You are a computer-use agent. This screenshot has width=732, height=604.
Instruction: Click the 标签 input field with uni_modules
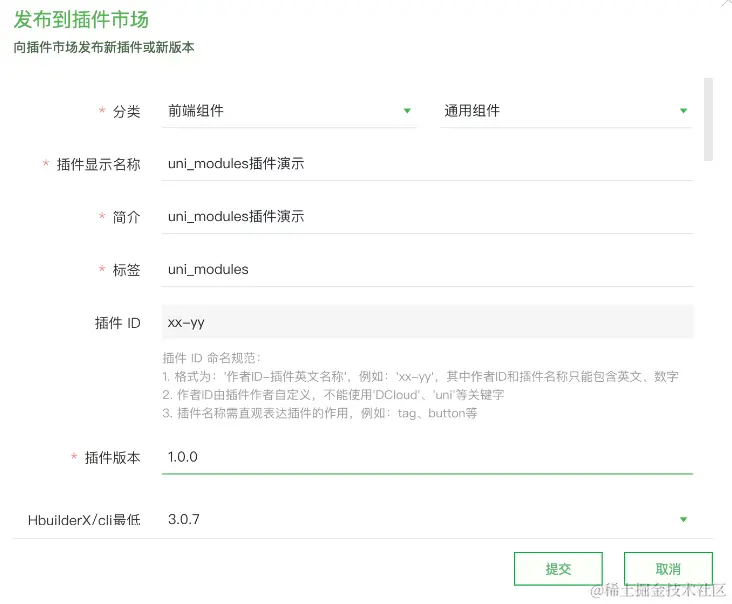tap(427, 270)
